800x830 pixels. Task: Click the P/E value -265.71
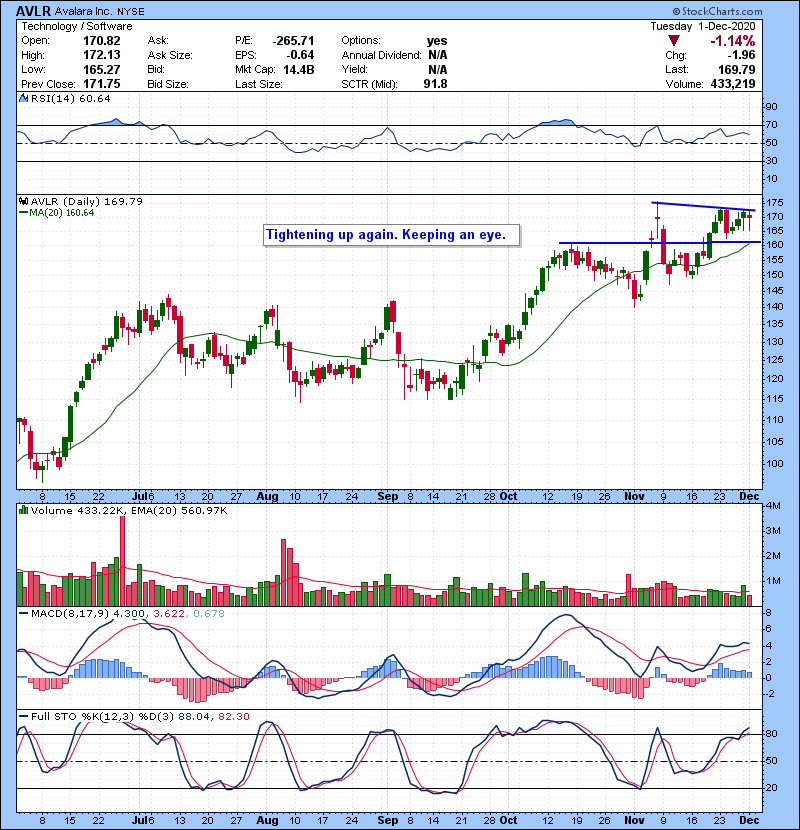point(293,41)
